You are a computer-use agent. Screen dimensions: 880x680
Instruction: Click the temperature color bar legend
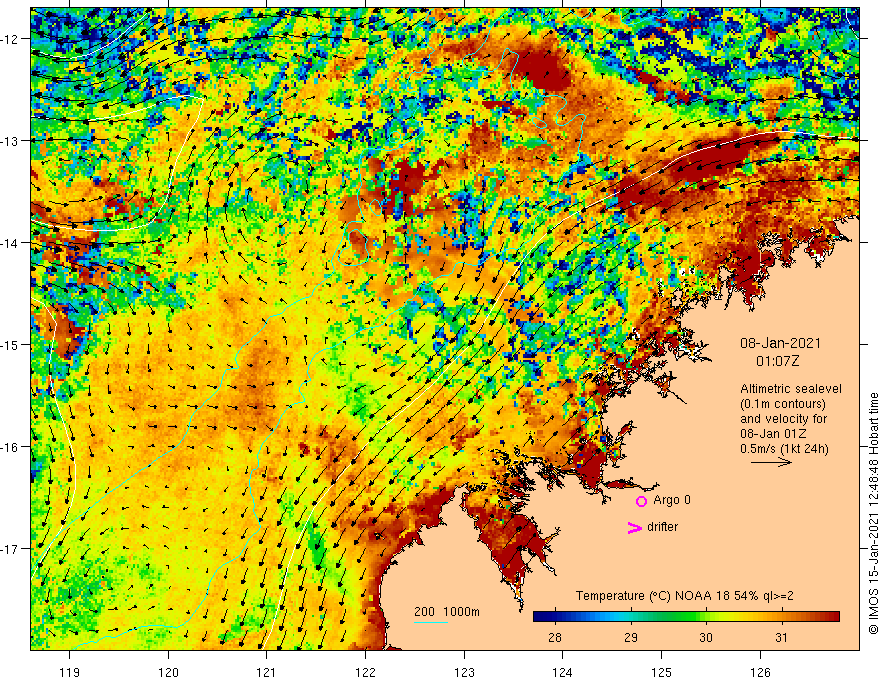point(686,617)
